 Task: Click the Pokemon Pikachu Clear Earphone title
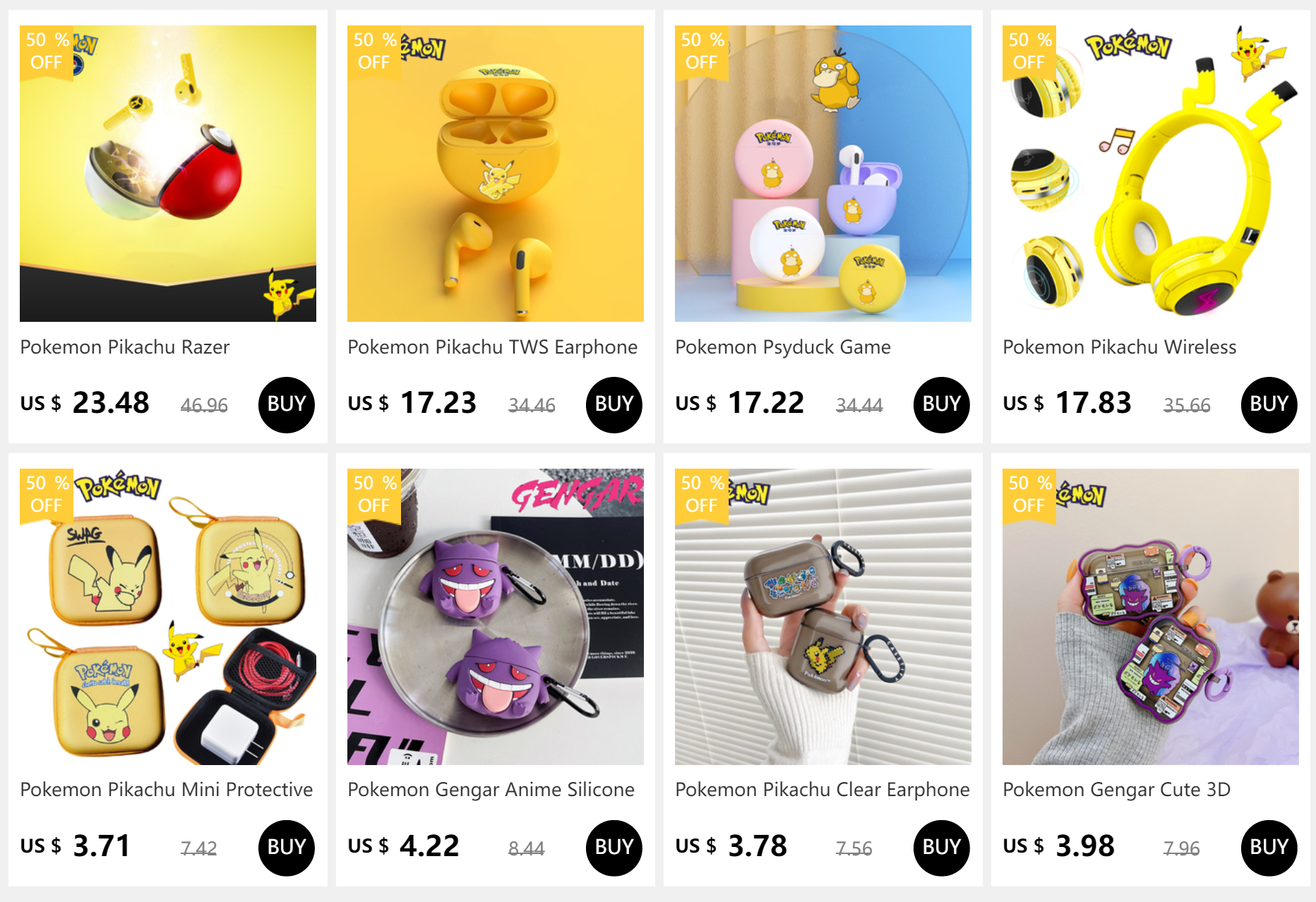823,790
